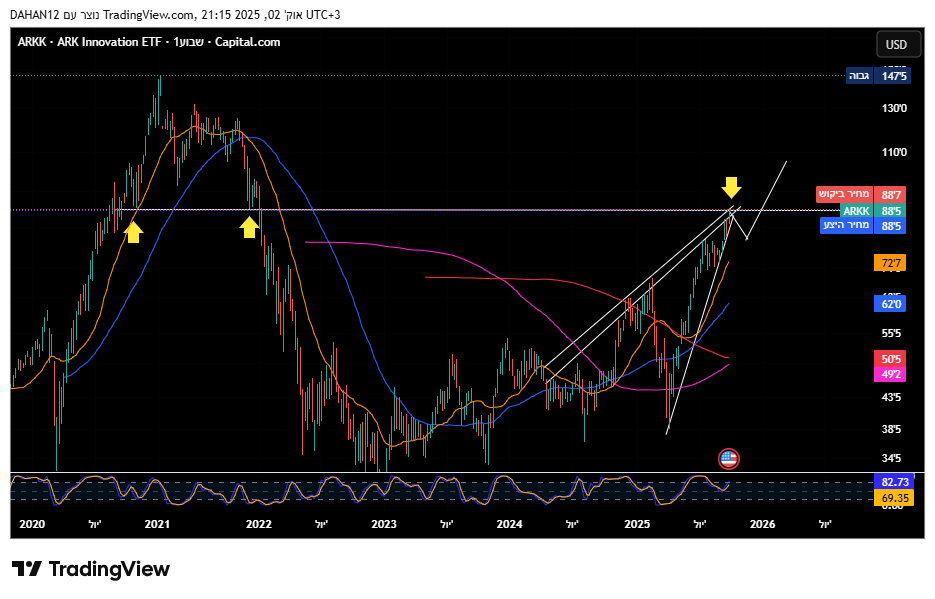
Task: Click the blue 62'0 moving average label
Action: coord(890,304)
